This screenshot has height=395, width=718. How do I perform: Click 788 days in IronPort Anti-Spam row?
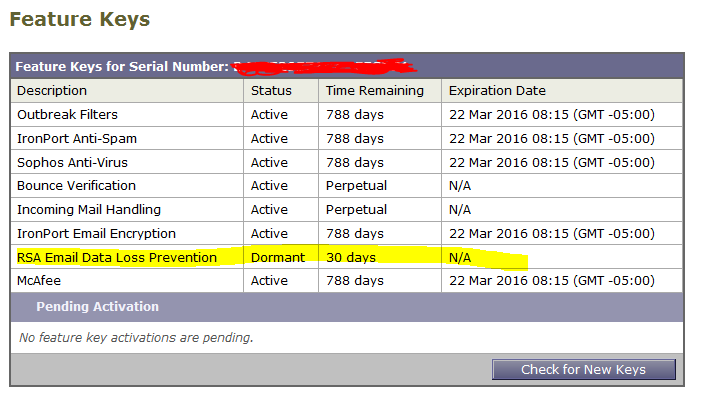[355, 138]
